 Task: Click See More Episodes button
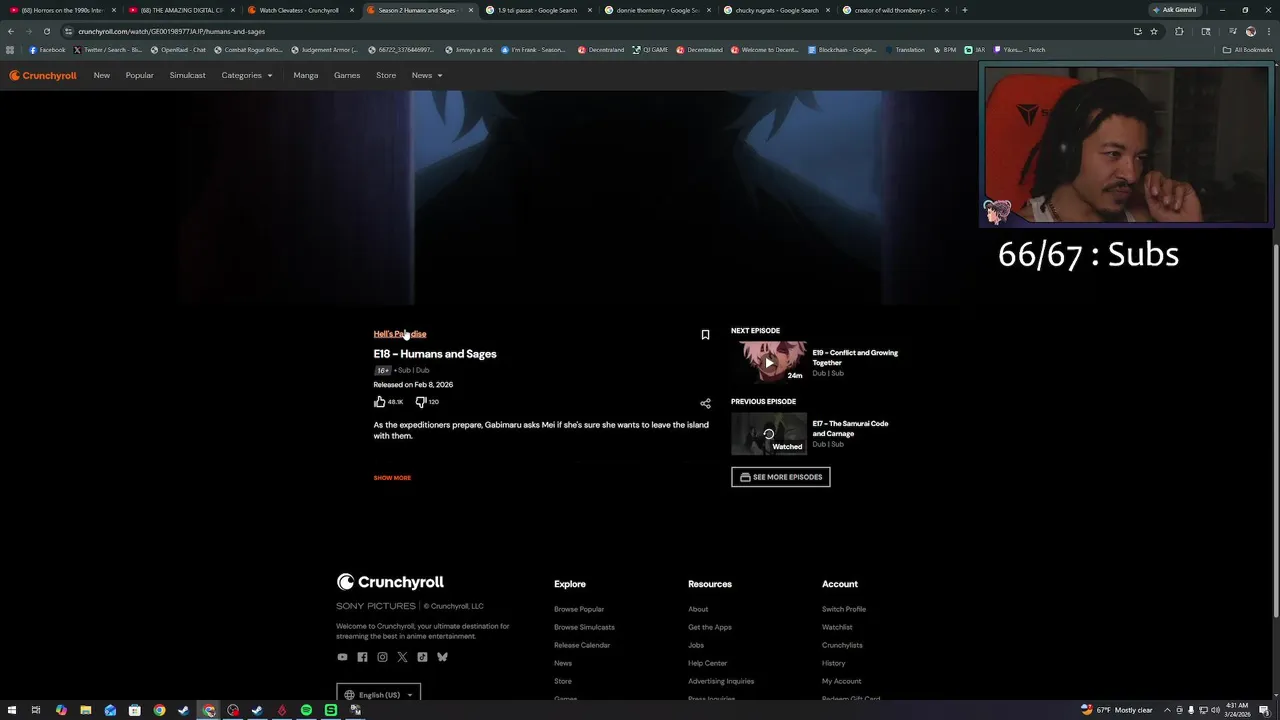[x=781, y=477]
